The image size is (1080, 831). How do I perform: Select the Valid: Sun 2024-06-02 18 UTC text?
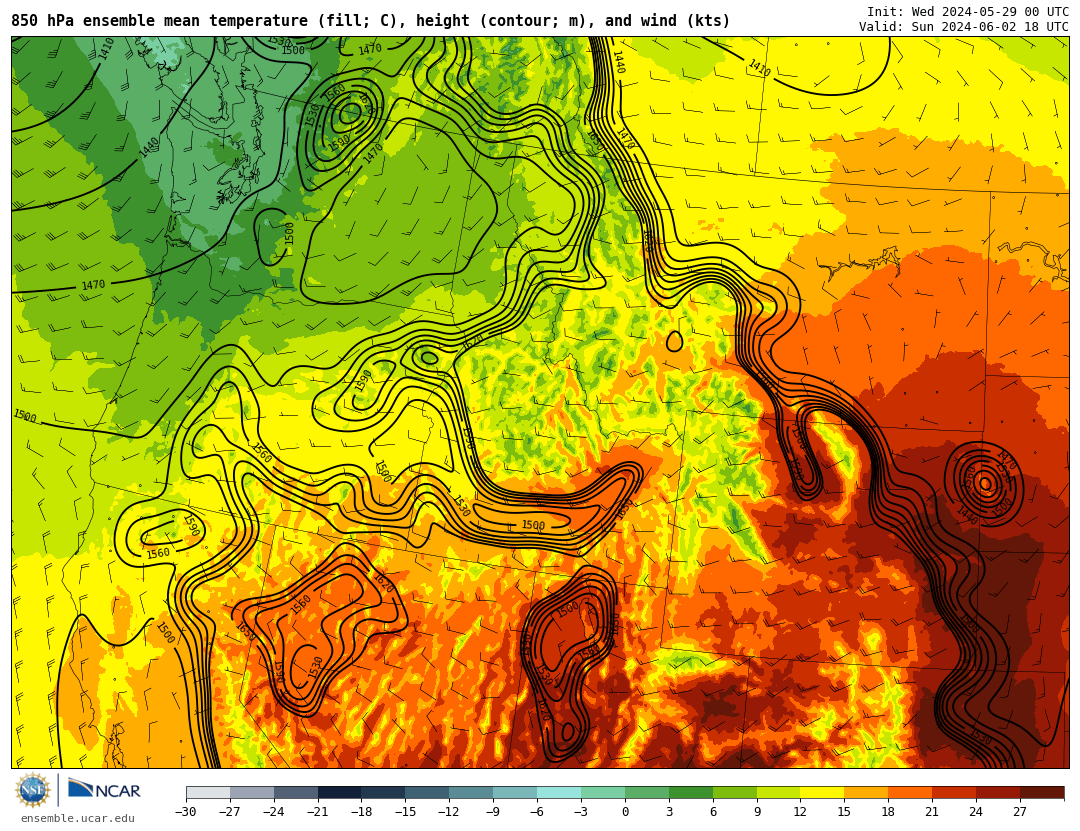pyautogui.click(x=964, y=27)
